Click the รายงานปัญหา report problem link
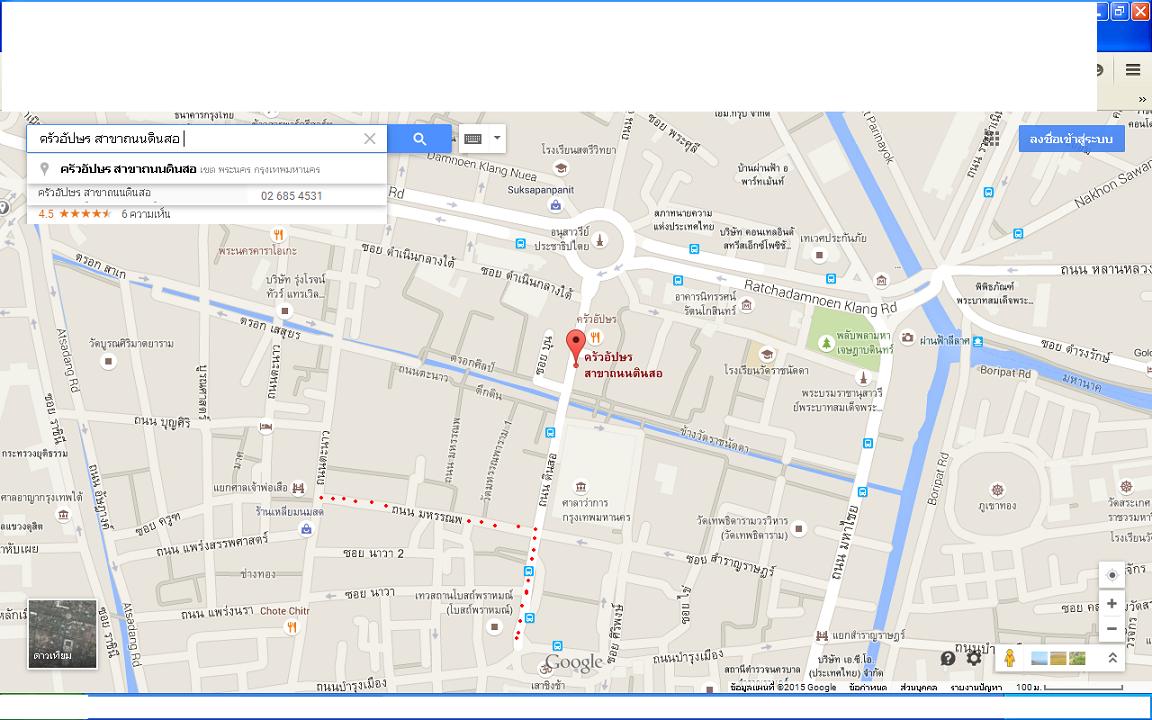Image resolution: width=1152 pixels, height=720 pixels. click(x=976, y=688)
